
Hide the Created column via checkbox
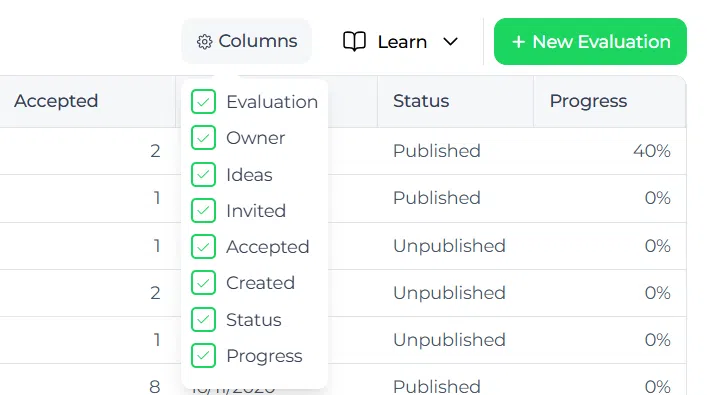[203, 283]
